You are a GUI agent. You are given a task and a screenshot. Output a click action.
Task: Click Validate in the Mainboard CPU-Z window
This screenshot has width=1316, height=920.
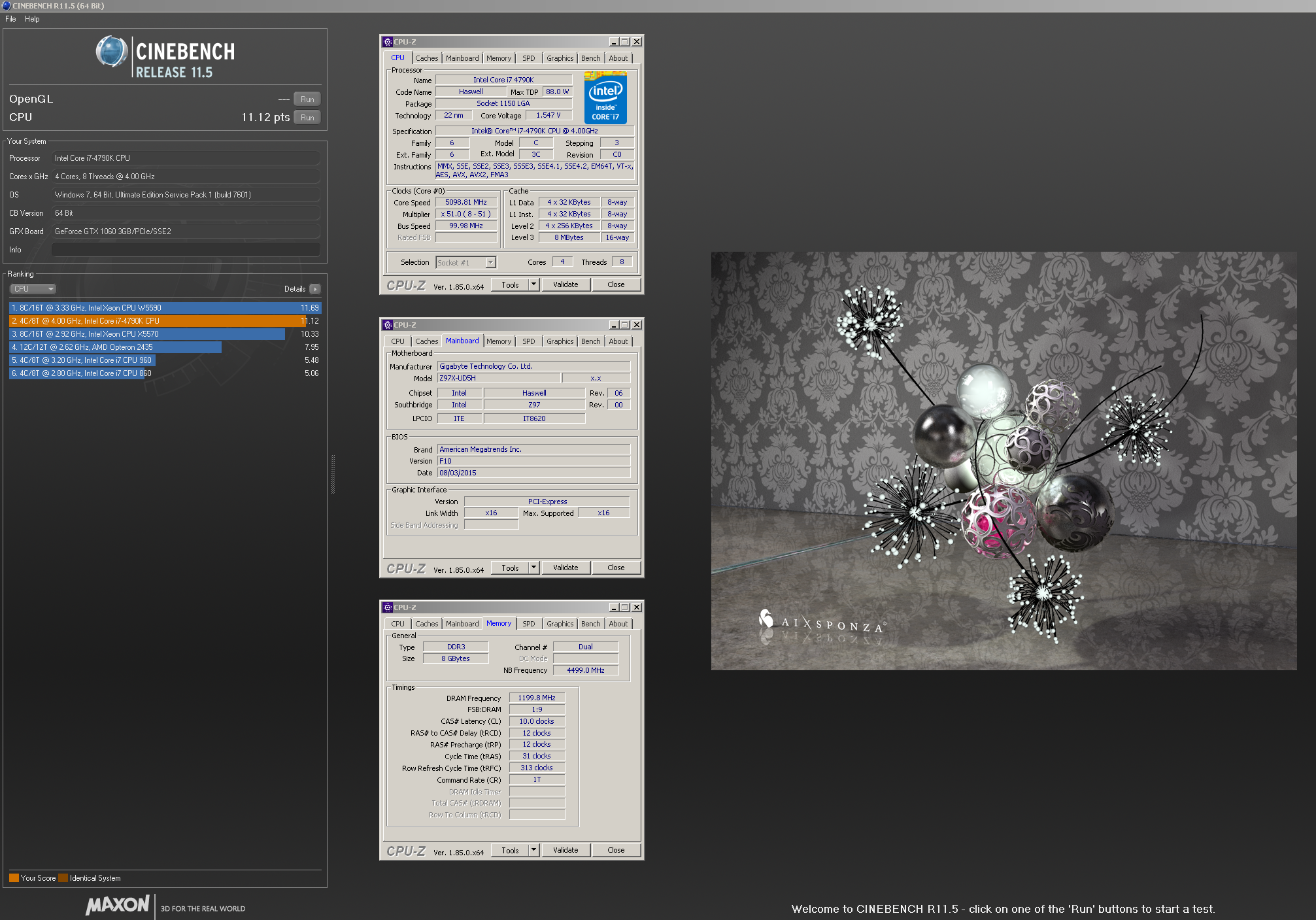[x=565, y=568]
